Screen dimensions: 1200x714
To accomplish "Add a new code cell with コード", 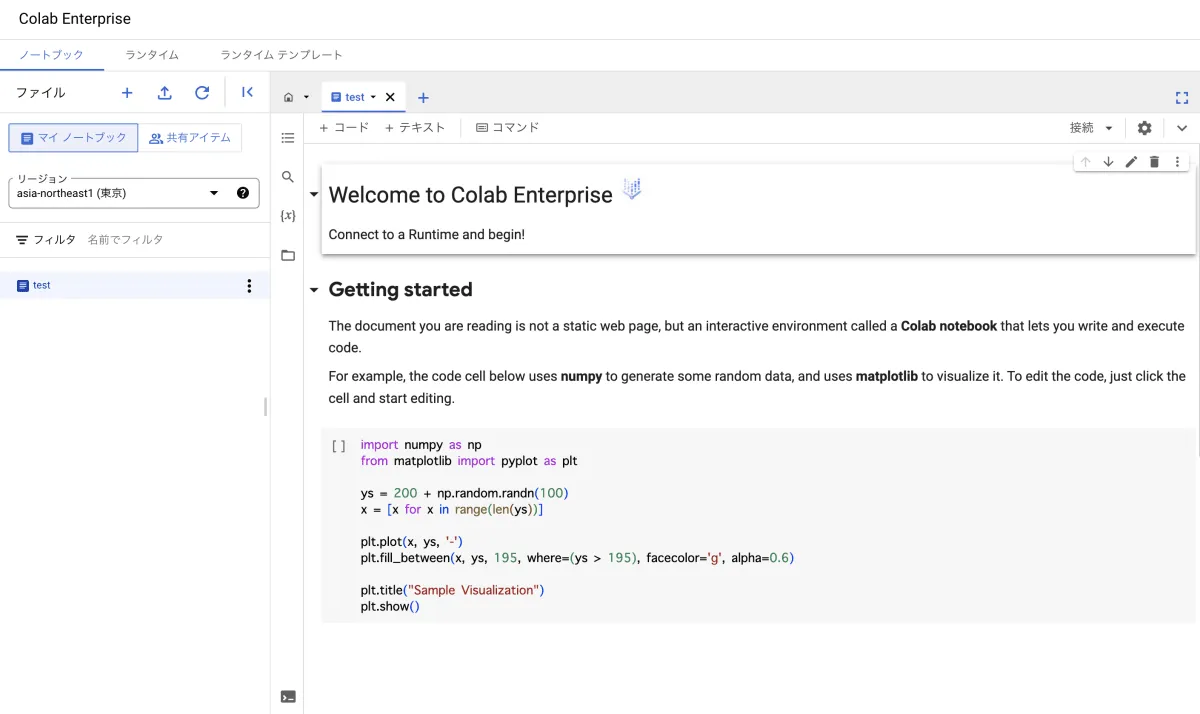I will (x=344, y=128).
